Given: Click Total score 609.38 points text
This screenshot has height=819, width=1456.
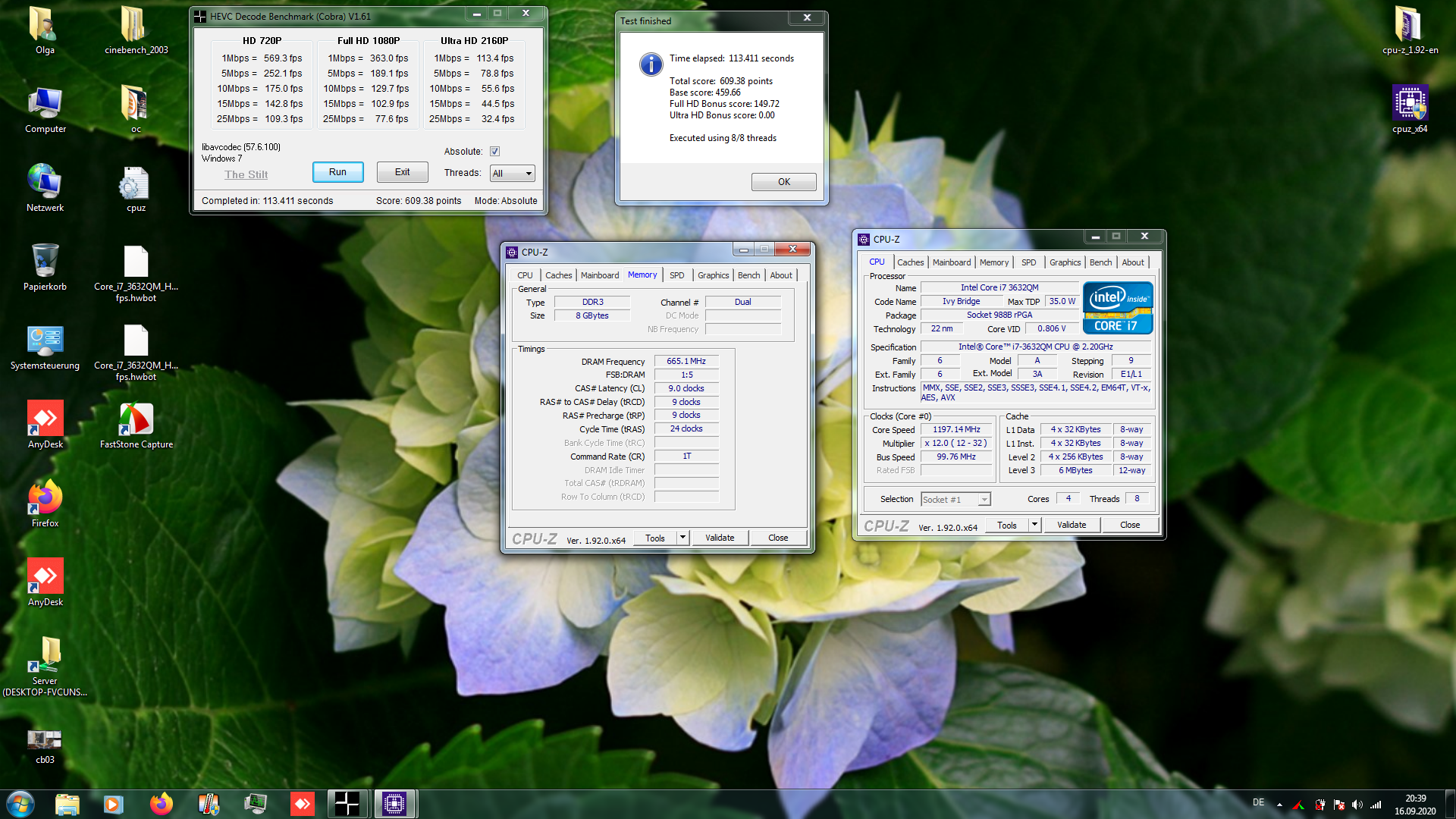Looking at the screenshot, I should click(721, 81).
